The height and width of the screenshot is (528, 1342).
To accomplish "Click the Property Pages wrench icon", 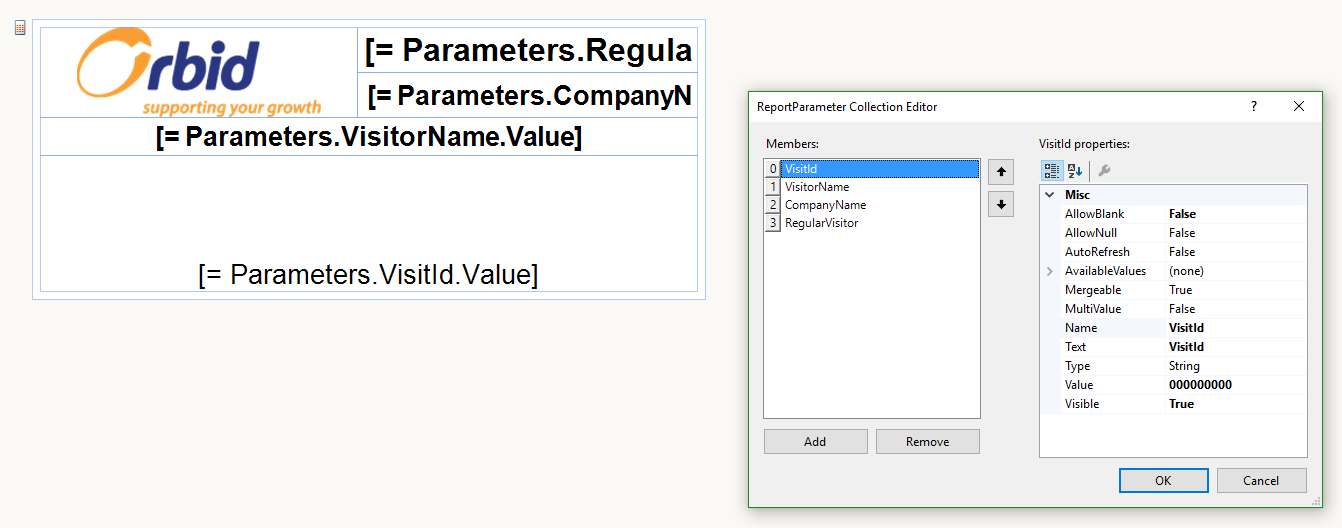I will point(1105,170).
